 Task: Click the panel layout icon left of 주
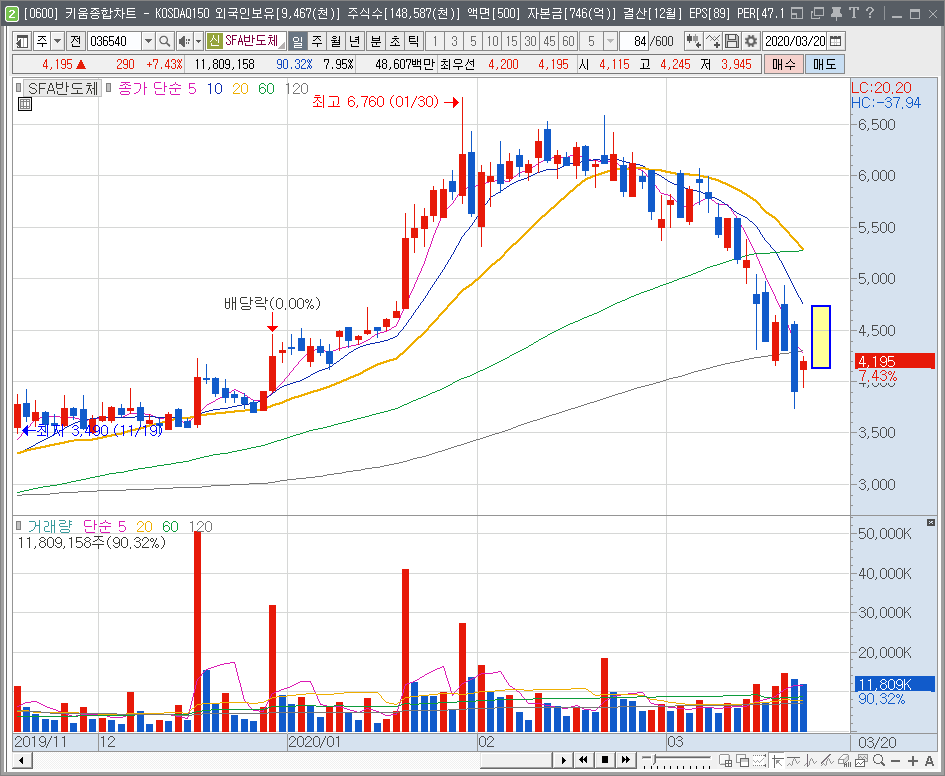click(x=22, y=41)
